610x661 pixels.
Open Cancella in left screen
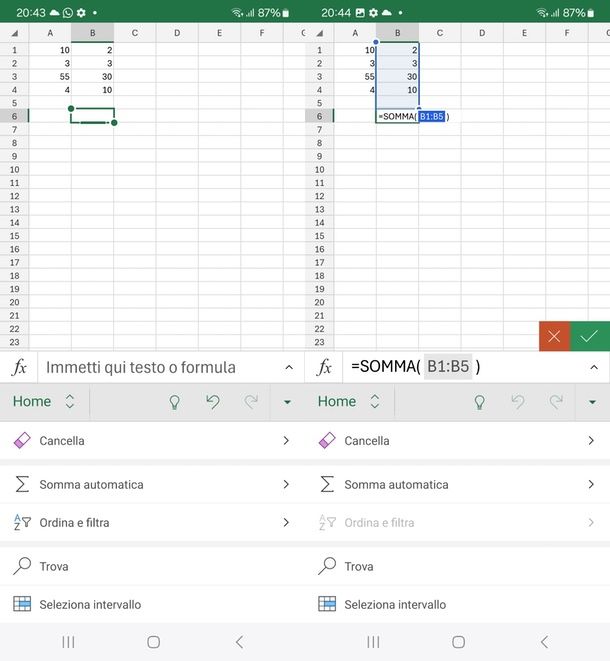point(152,441)
